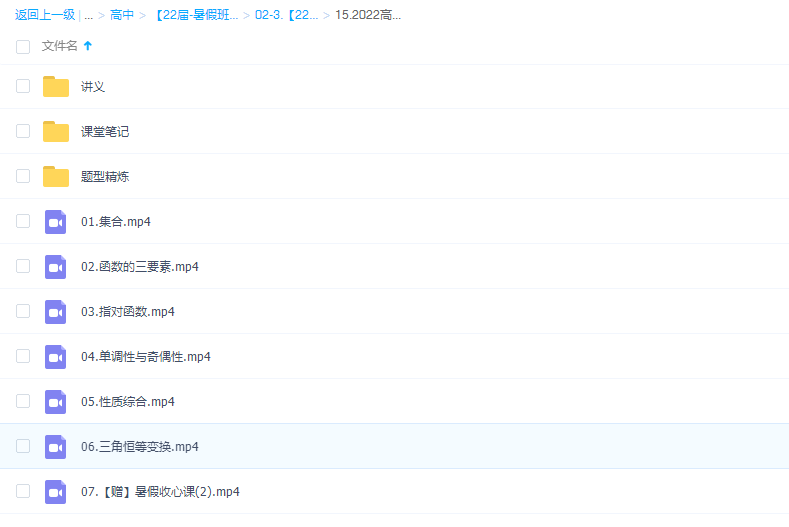Open the 讲义 folder icon
This screenshot has height=527, width=789.
[x=56, y=87]
